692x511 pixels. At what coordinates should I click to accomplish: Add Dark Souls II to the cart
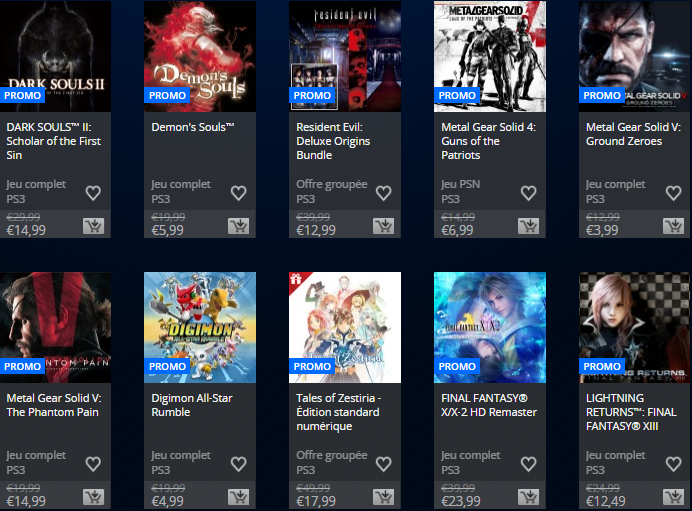point(93,226)
